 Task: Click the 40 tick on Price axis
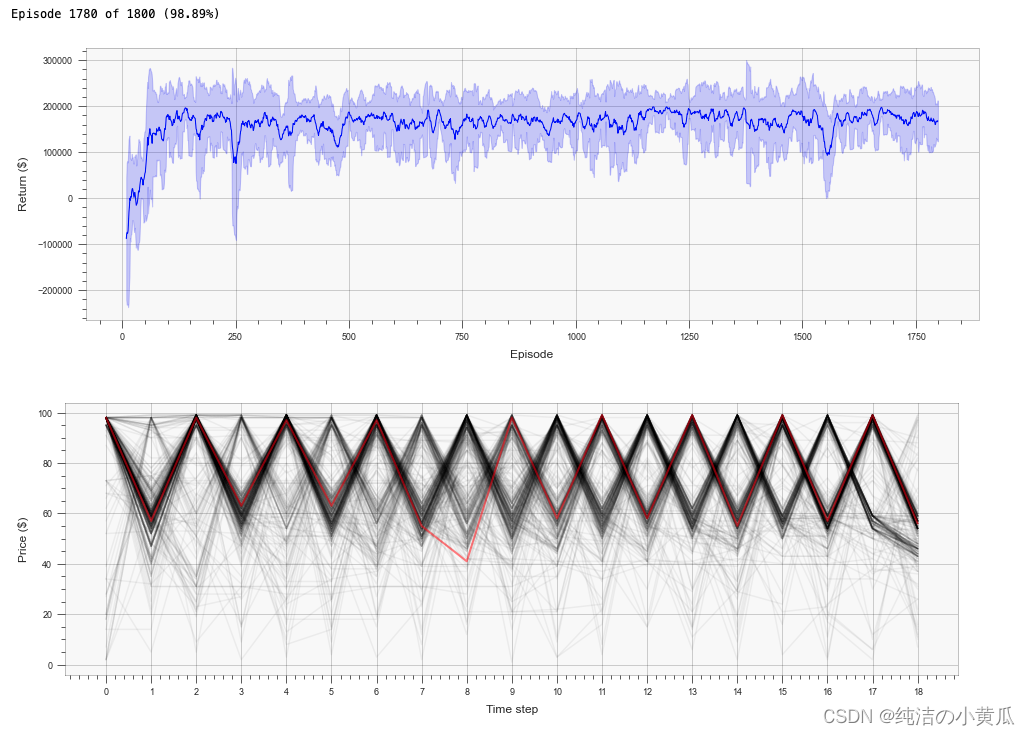click(x=47, y=564)
